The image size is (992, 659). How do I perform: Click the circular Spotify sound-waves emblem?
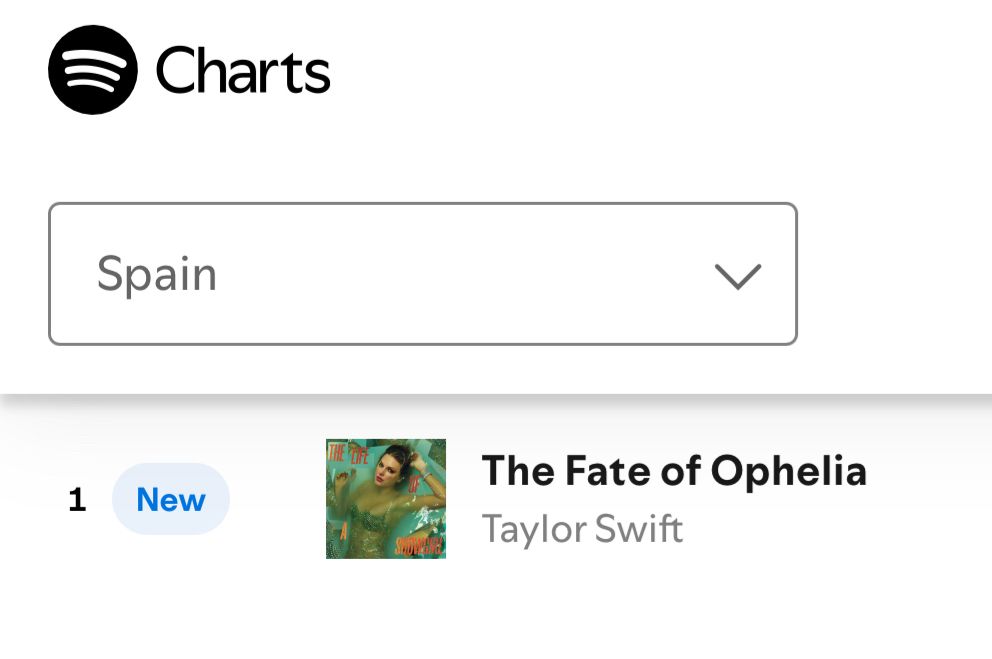pyautogui.click(x=93, y=70)
